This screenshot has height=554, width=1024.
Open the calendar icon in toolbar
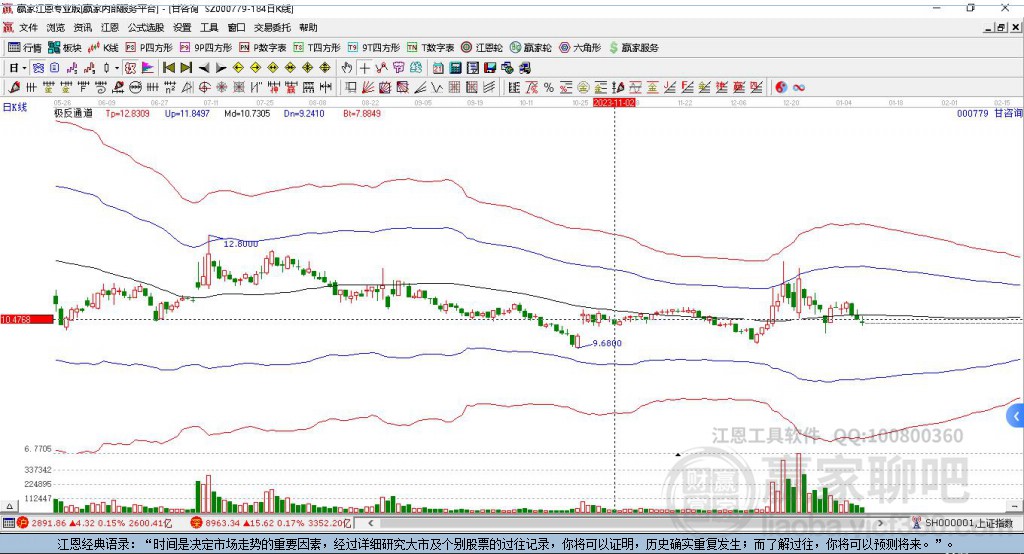[x=438, y=68]
